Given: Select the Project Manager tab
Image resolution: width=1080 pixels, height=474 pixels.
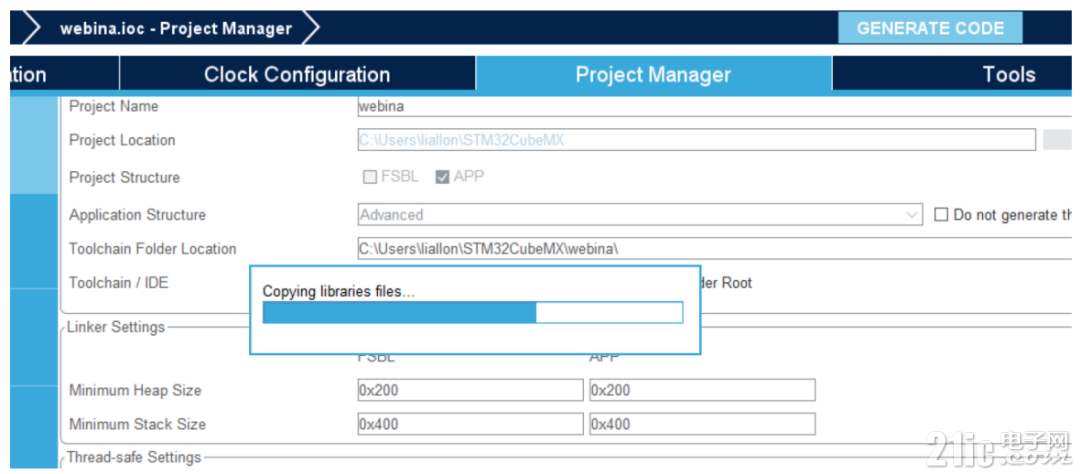Looking at the screenshot, I should click(653, 74).
